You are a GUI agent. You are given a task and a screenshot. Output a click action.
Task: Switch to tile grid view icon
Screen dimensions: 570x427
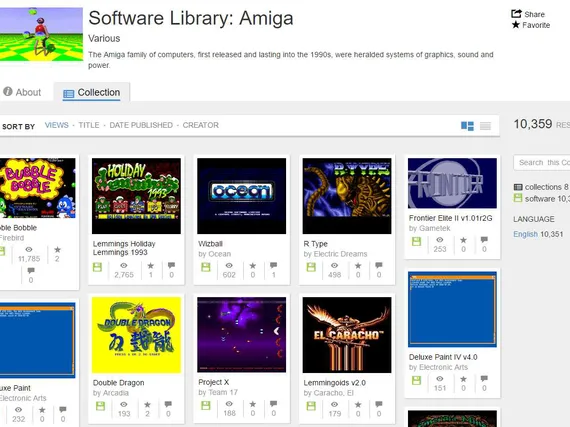point(467,126)
